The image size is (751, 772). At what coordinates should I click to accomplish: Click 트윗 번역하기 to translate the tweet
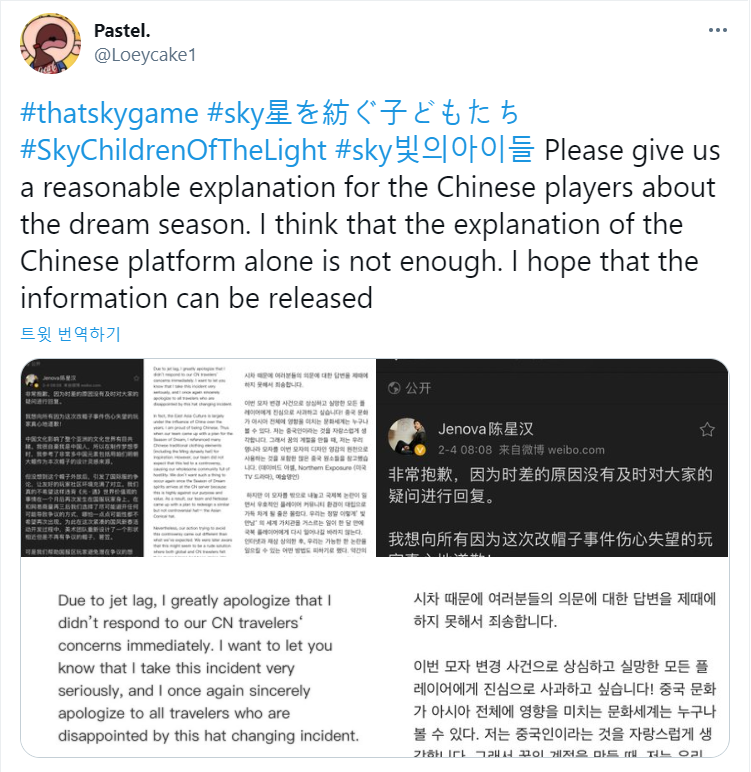point(70,334)
